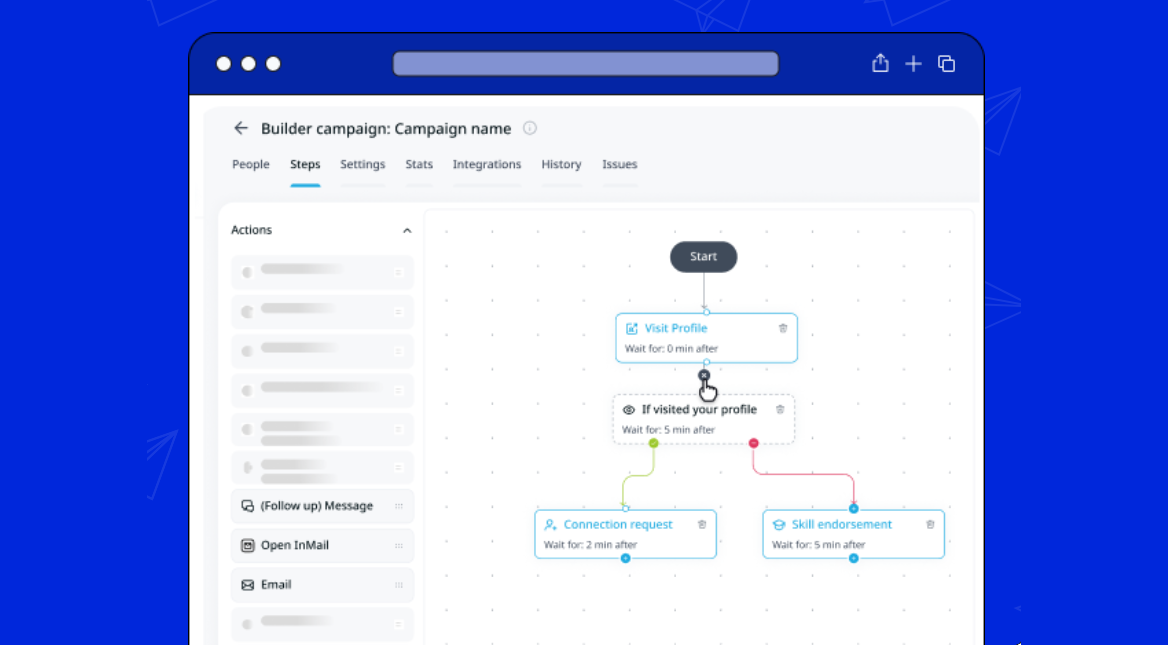This screenshot has width=1168, height=645.
Task: Click top connector of Skill endorsement node
Action: [x=854, y=509]
